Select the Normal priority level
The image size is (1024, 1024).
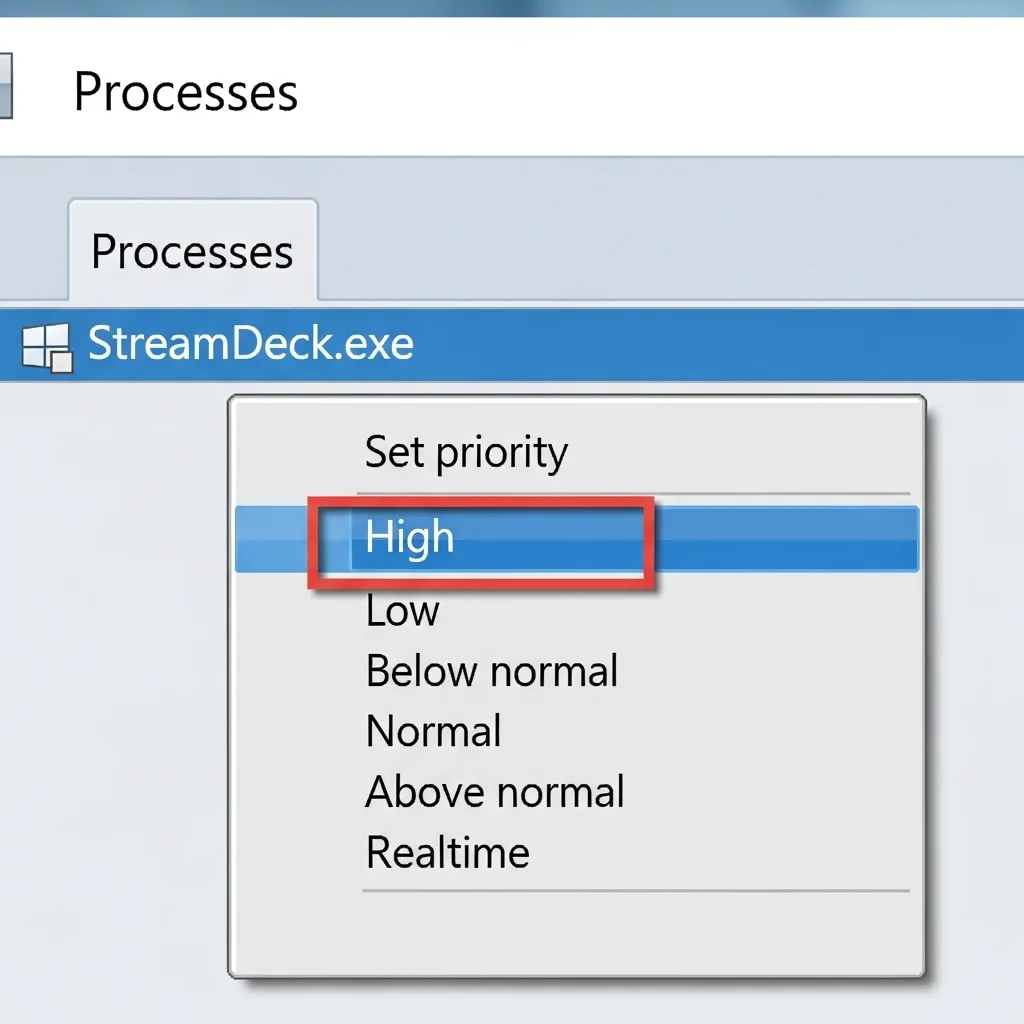coord(434,731)
